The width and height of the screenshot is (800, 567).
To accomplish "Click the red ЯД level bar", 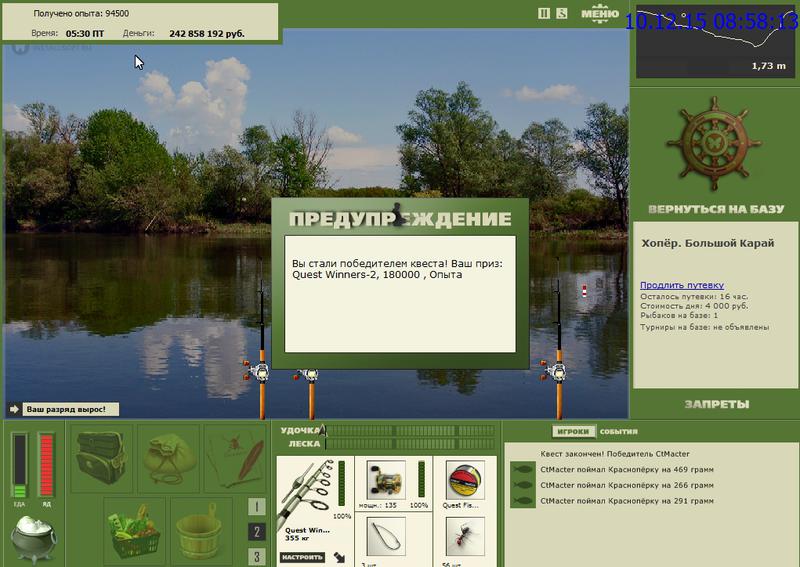I will 46,465.
